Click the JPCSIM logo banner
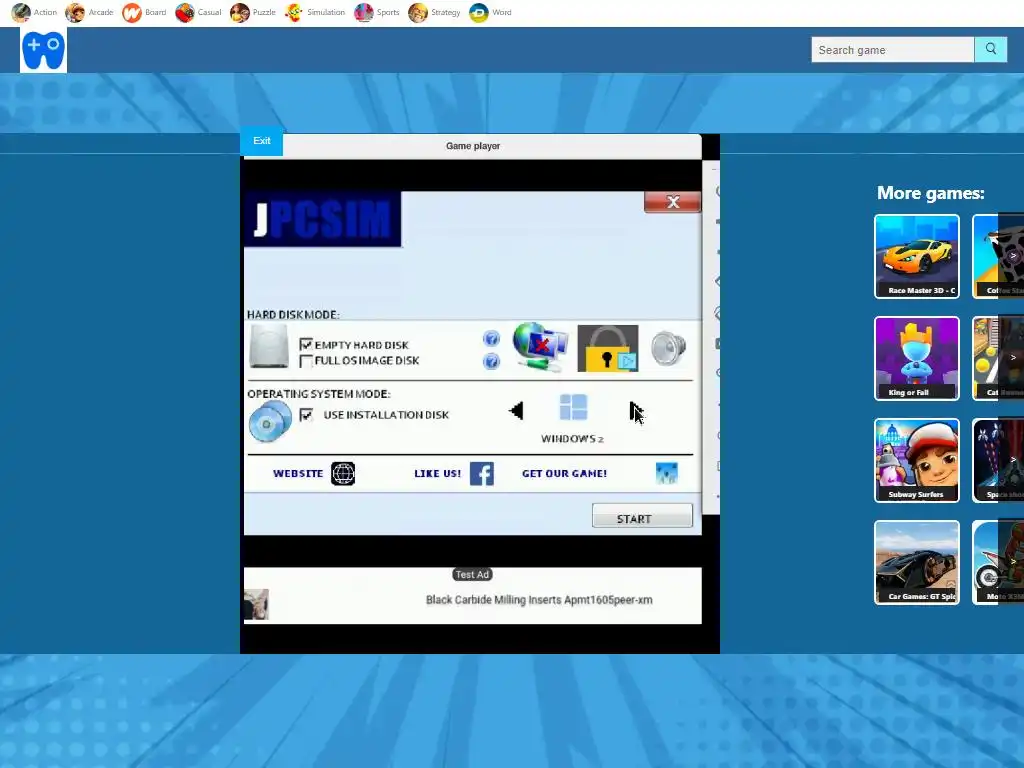This screenshot has width=1024, height=768. [323, 219]
